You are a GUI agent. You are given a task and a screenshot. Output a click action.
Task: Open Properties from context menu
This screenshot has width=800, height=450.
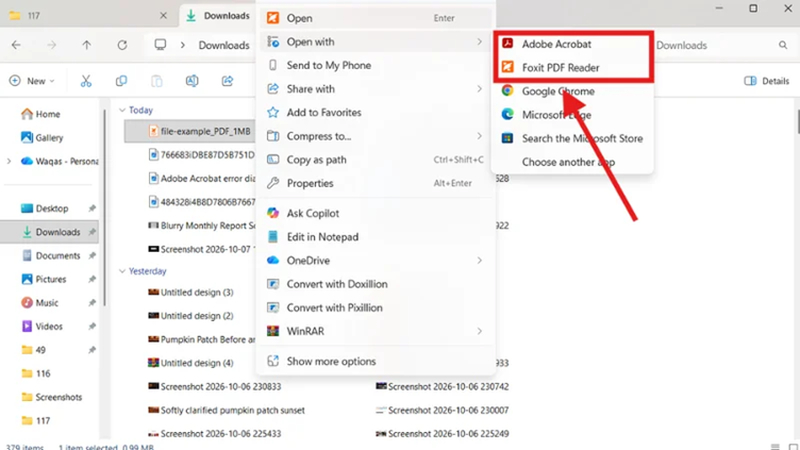[x=376, y=183]
